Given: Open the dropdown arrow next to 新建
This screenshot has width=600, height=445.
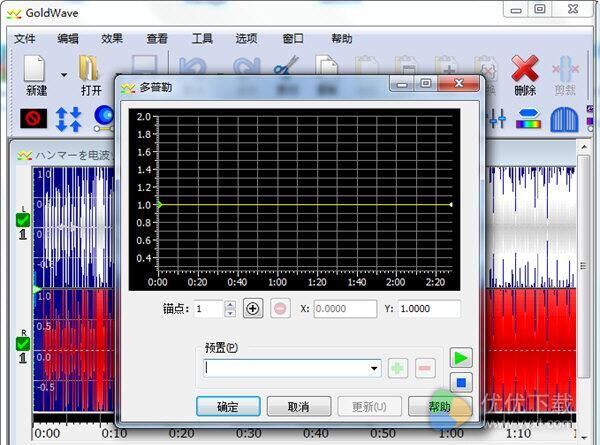Looking at the screenshot, I should click(x=64, y=75).
